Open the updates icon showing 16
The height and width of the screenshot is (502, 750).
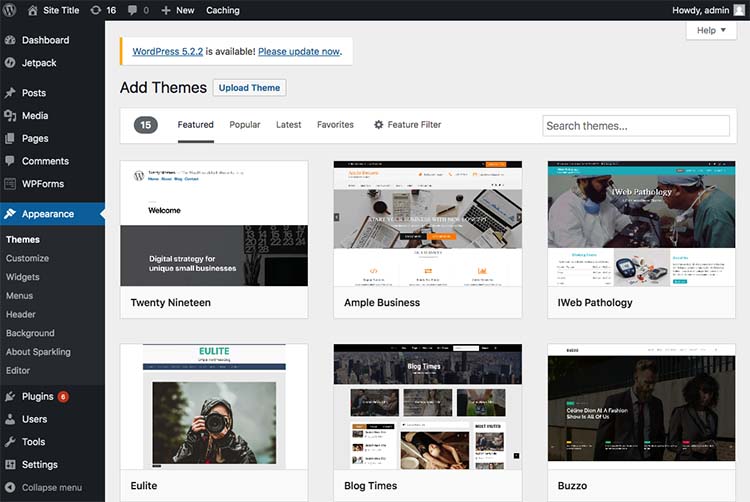(x=96, y=10)
